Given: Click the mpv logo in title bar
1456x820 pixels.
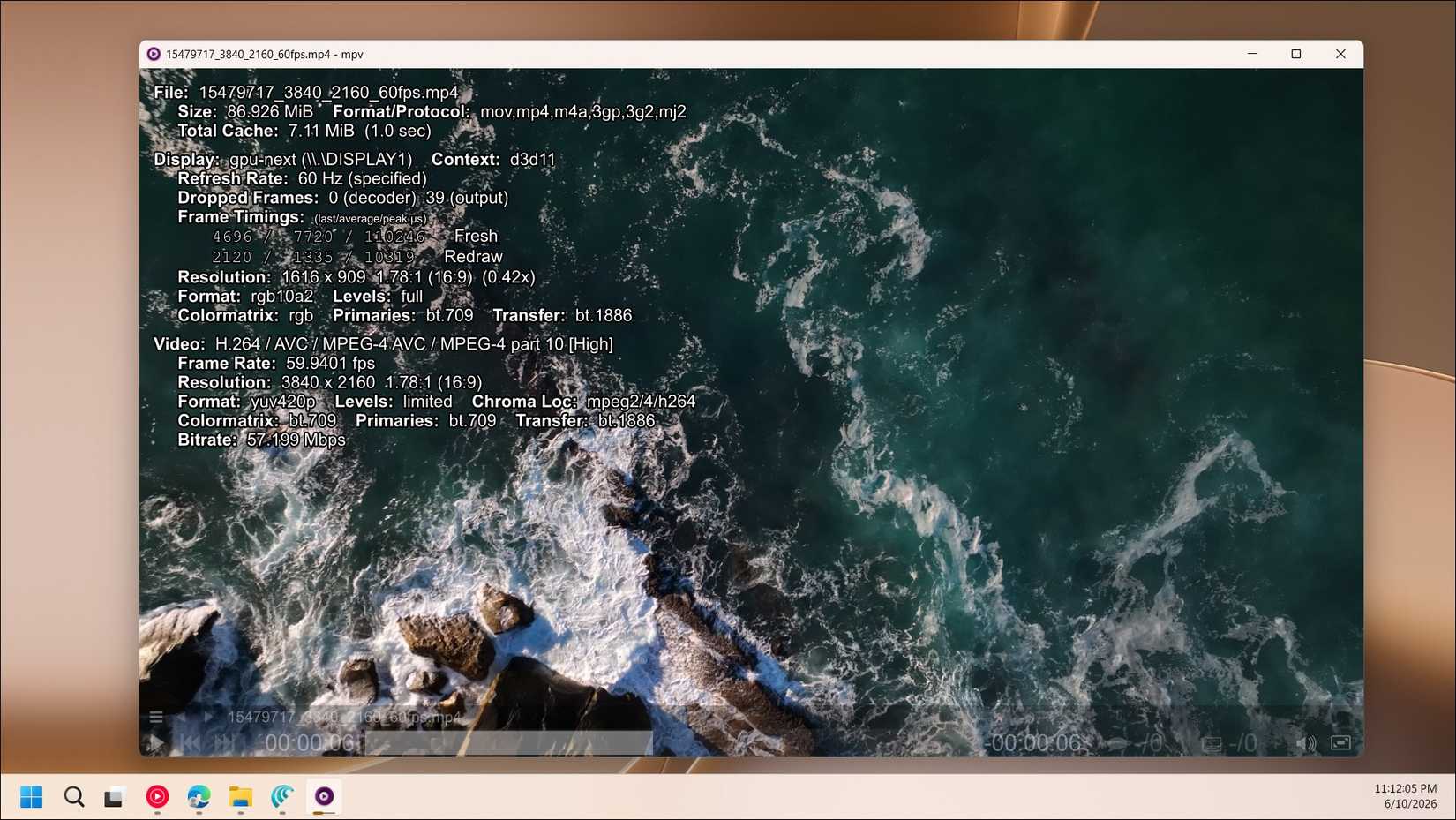Looking at the screenshot, I should [x=154, y=54].
